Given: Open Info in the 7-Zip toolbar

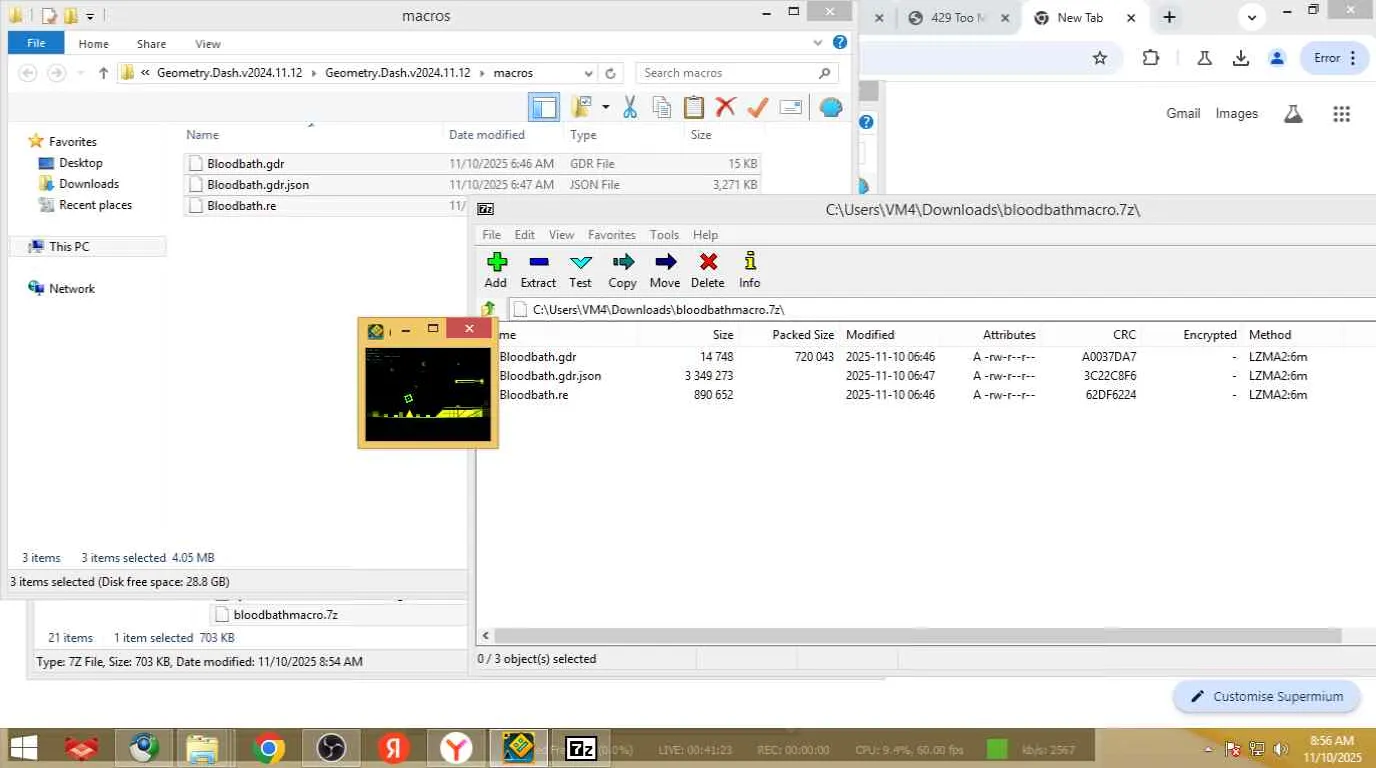Looking at the screenshot, I should click(750, 270).
